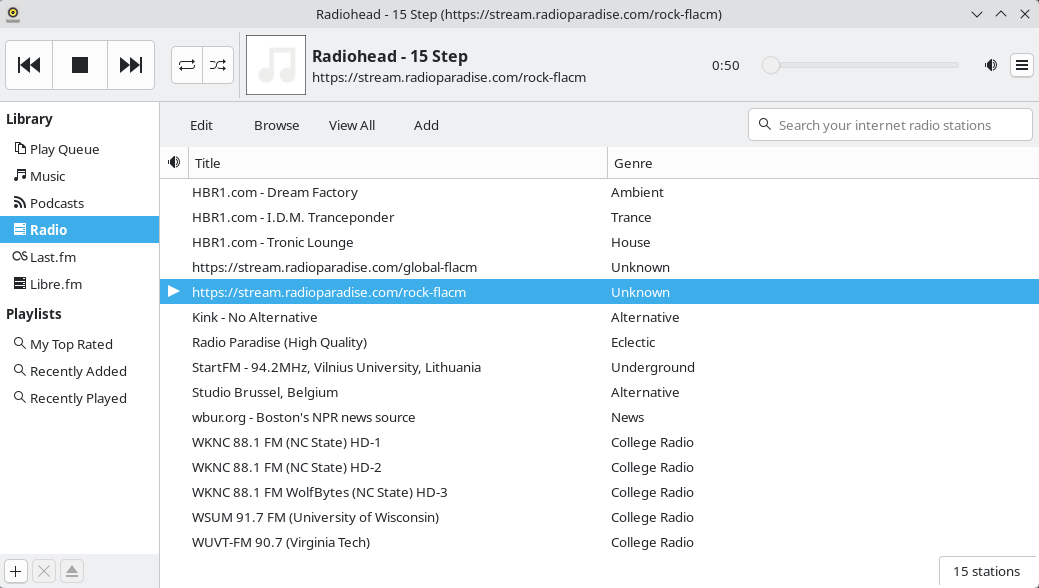Screen dimensions: 1039x588
Task: Open the Recently Played playlist
Action: pos(78,398)
